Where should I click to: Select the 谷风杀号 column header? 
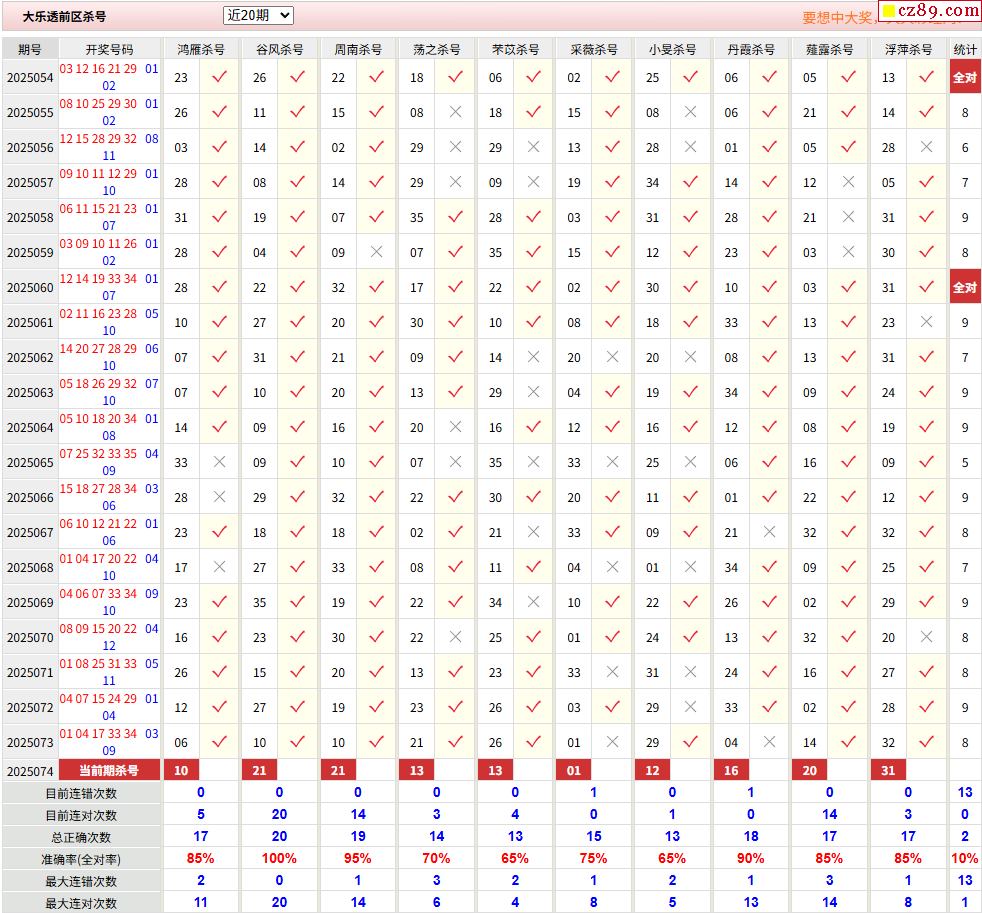pos(279,49)
